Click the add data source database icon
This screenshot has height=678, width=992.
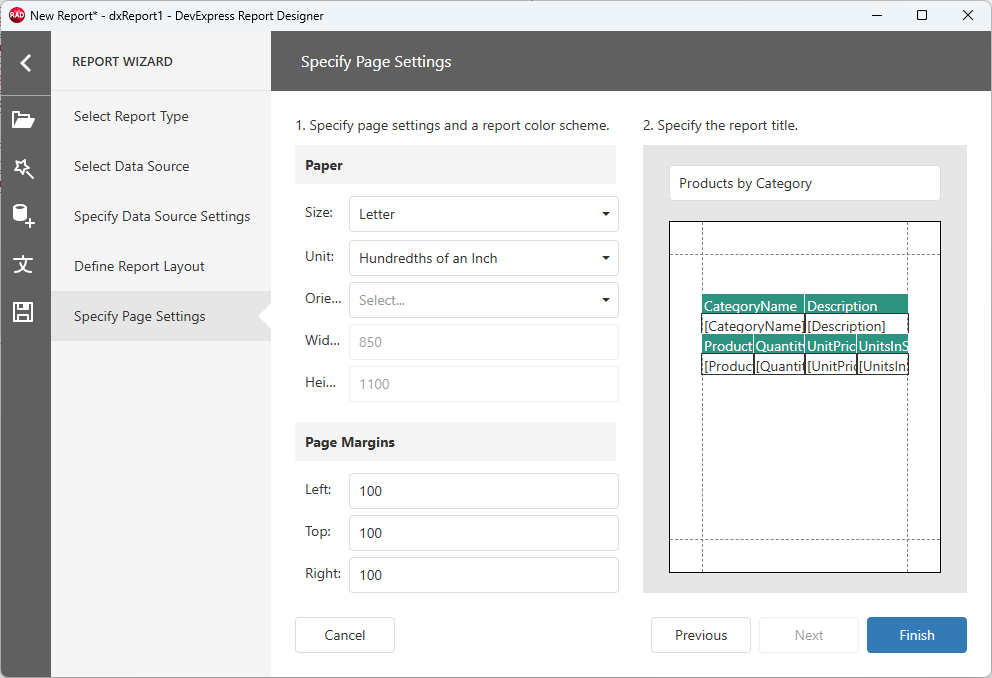[23, 216]
